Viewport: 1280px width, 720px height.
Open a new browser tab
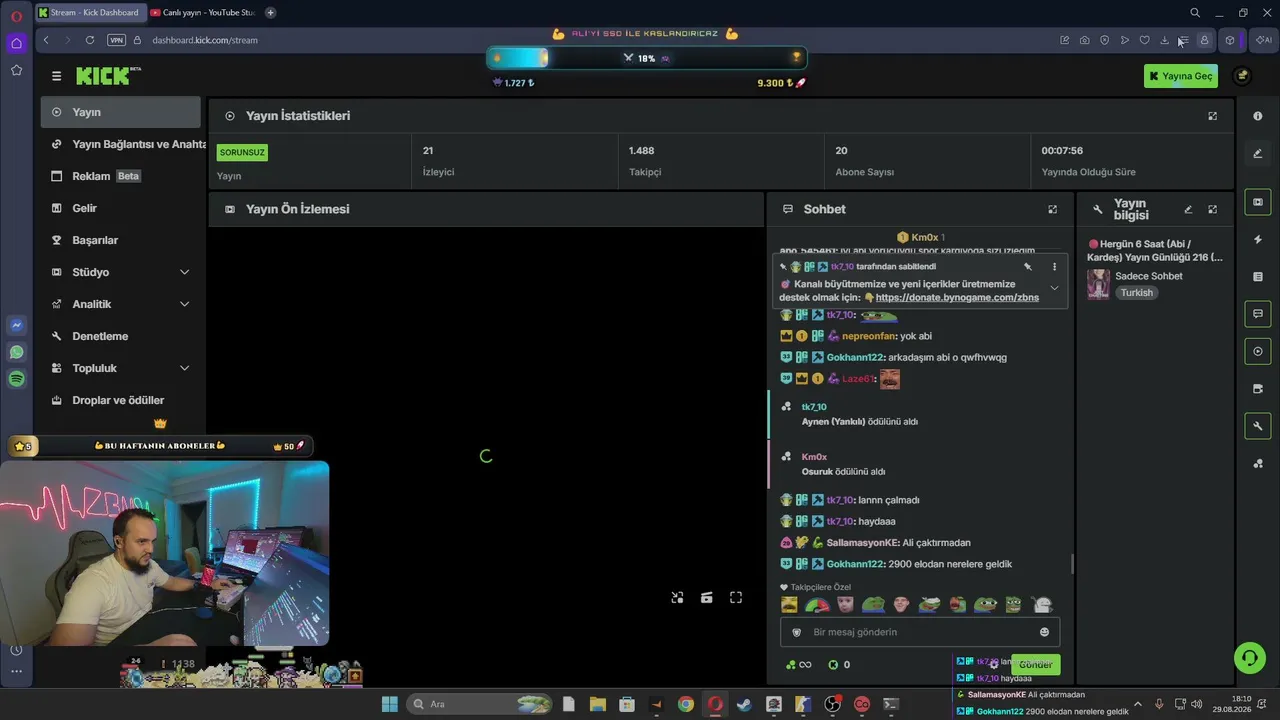tap(270, 12)
